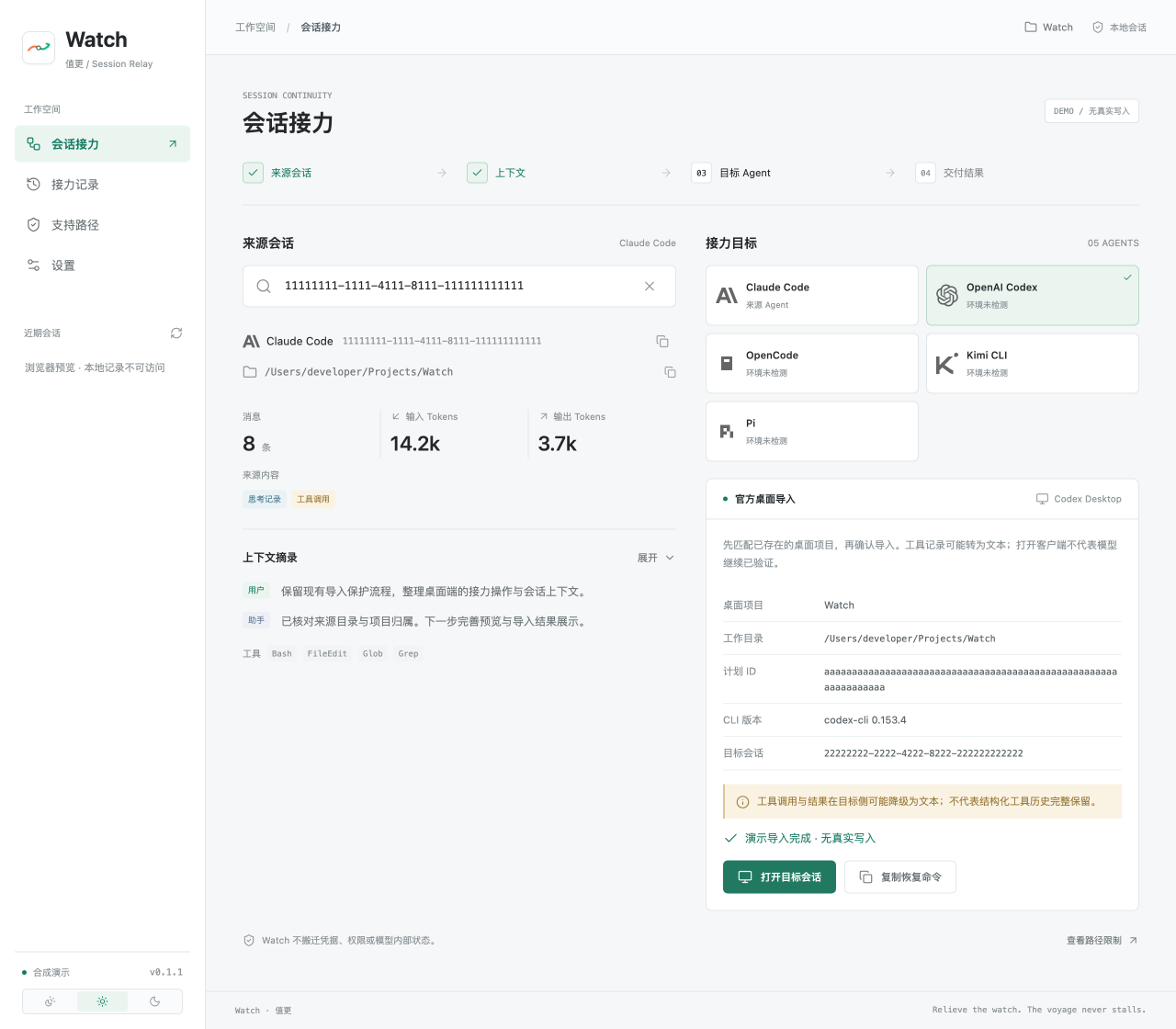Click the DEMO / 无真实写入 badge

(1091, 111)
